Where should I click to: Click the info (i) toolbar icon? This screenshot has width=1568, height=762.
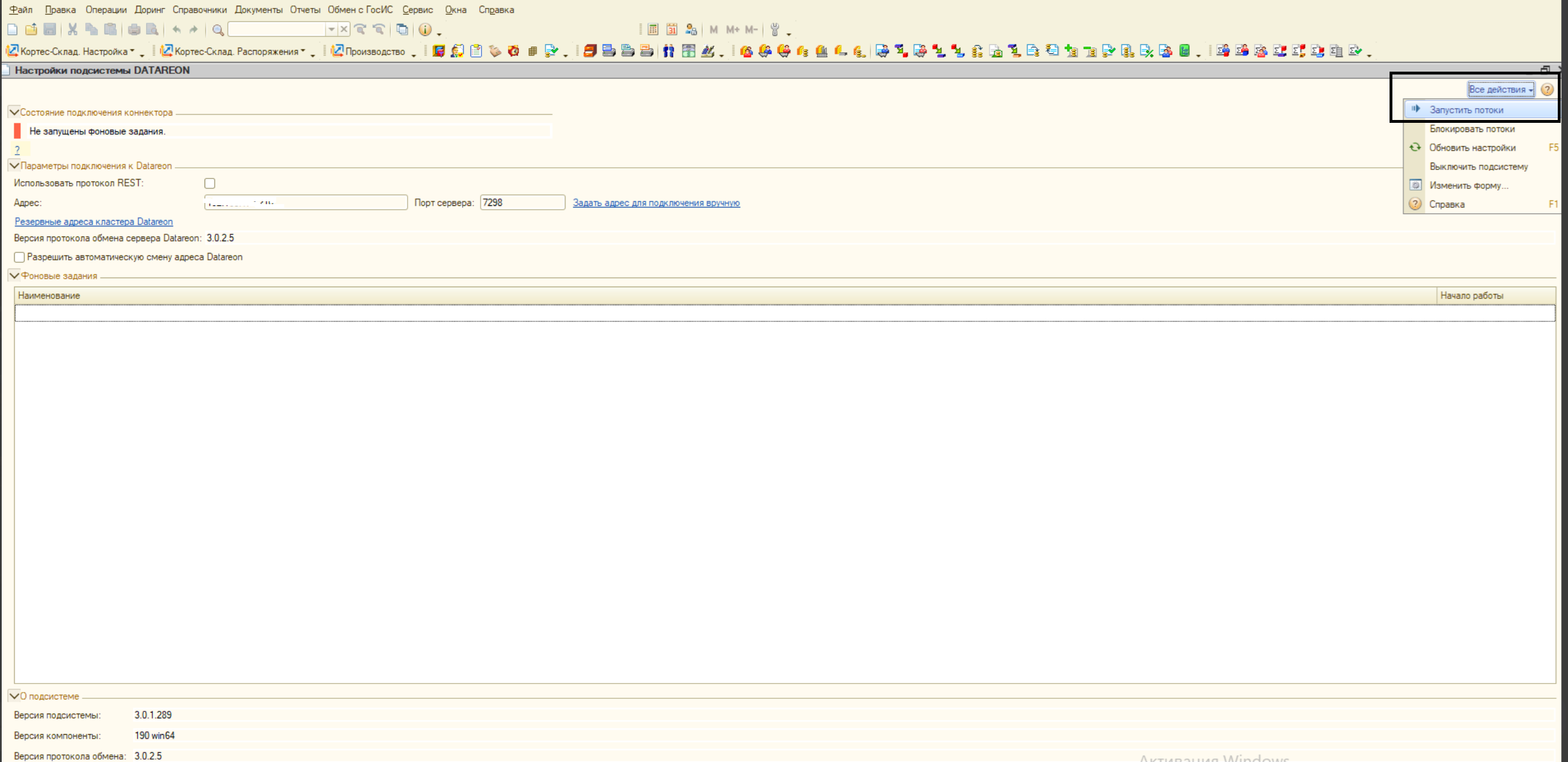(425, 29)
